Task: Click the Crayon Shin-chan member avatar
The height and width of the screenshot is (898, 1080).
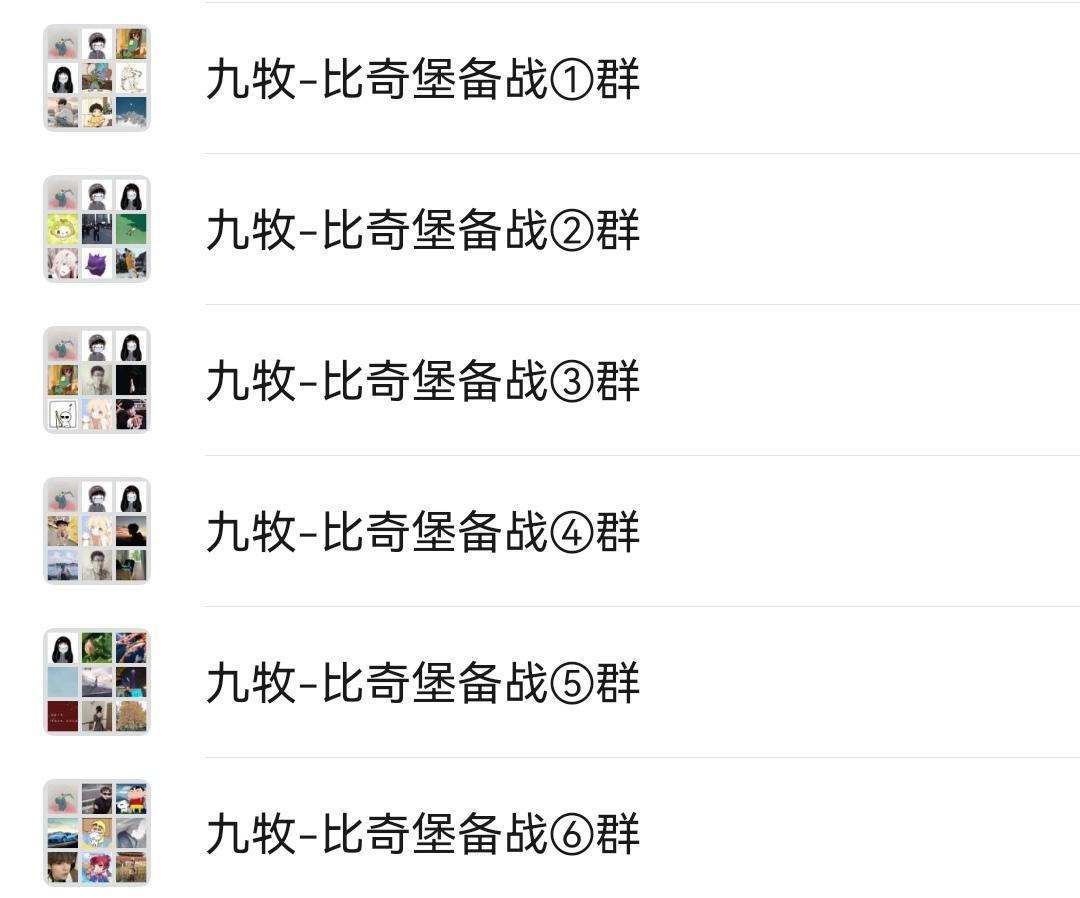Action: [131, 799]
